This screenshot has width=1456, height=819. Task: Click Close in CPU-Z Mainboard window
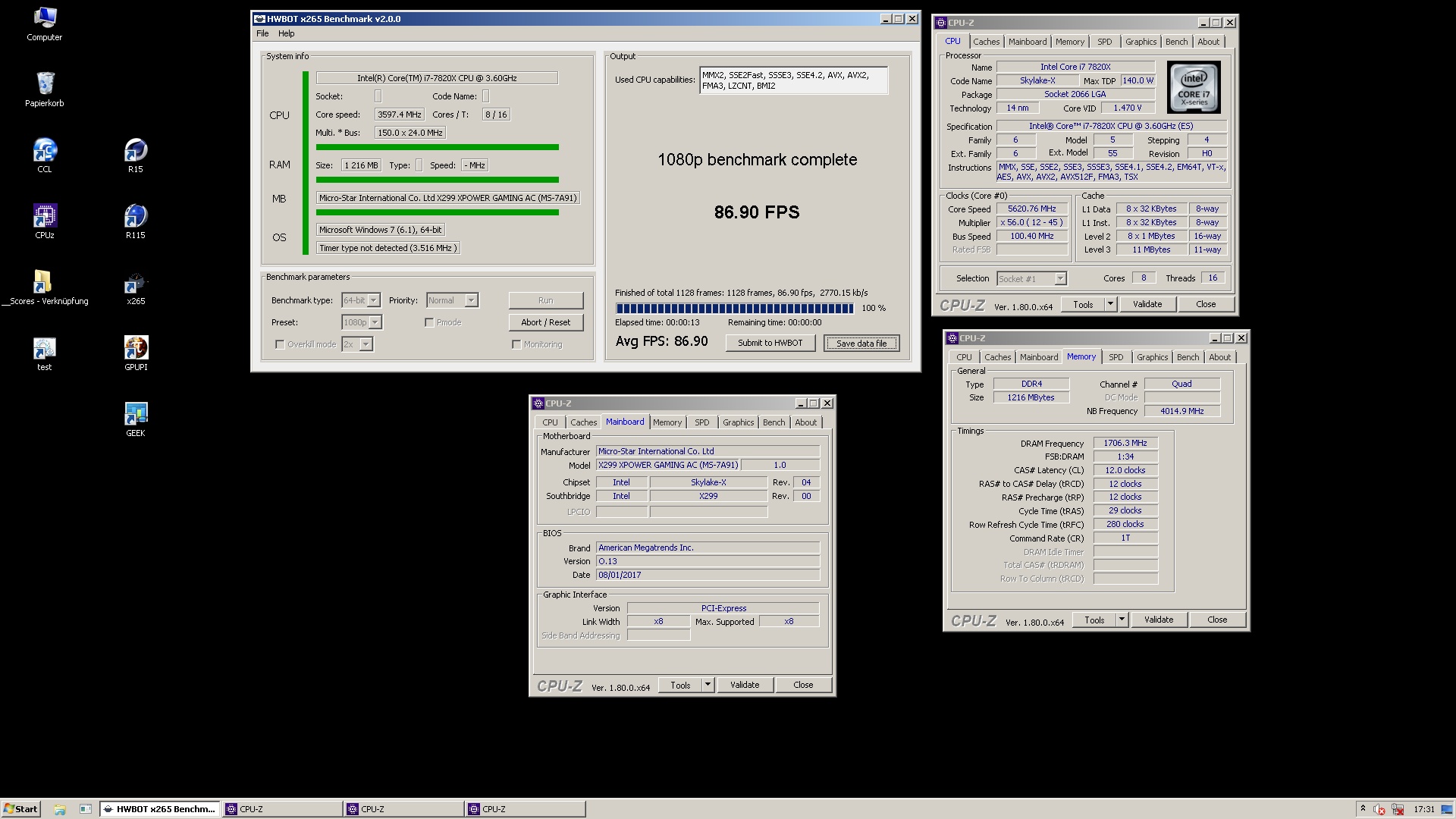pos(802,685)
